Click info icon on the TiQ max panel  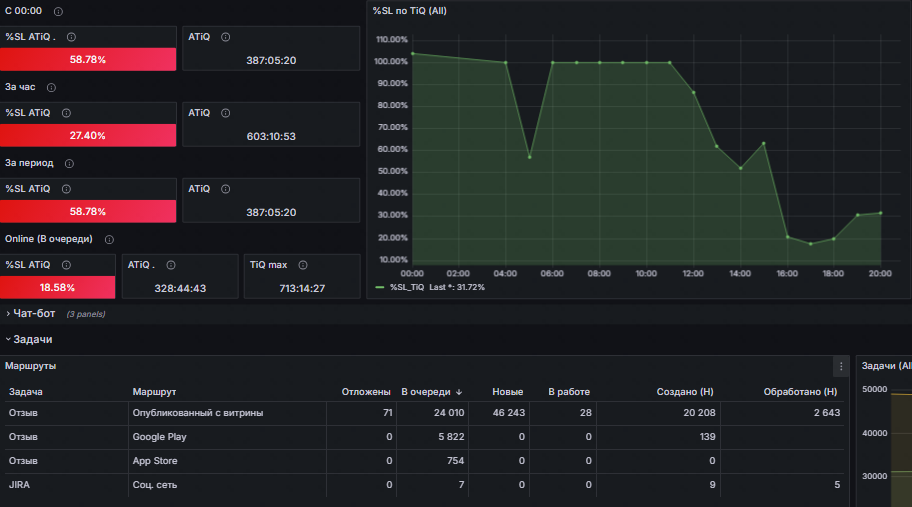pyautogui.click(x=303, y=265)
